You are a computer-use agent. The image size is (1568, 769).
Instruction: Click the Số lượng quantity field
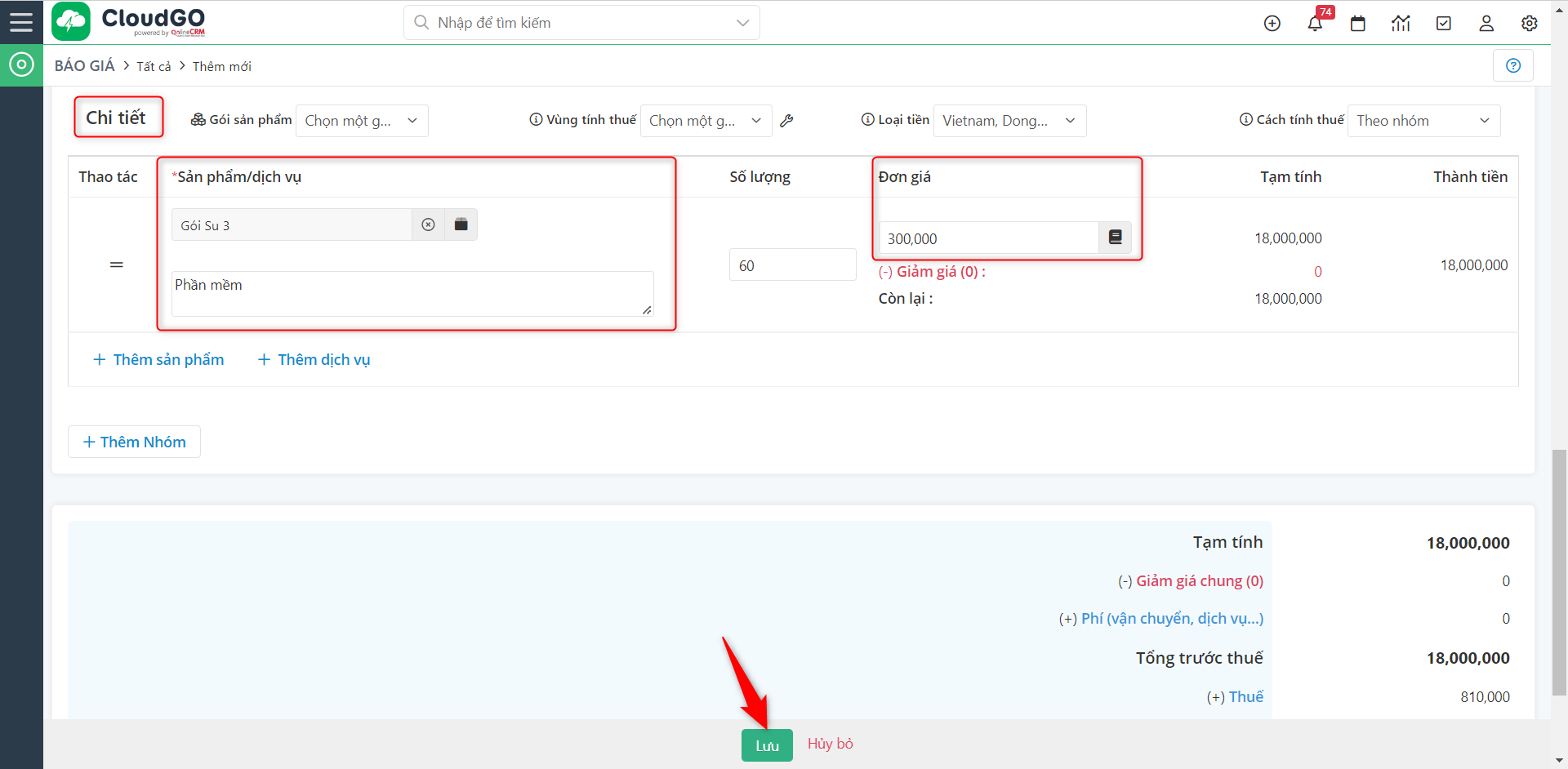(791, 265)
